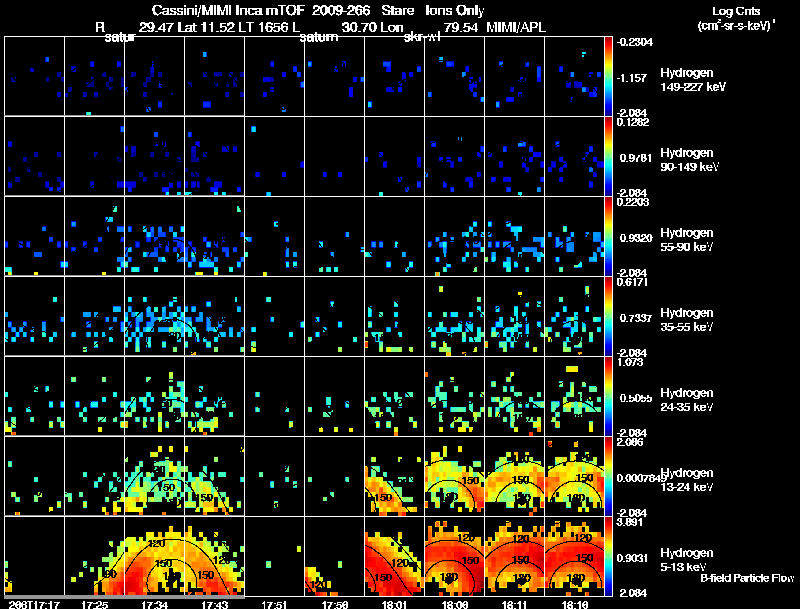Click the 79.54 longitude header value
Viewport: 800px width, 609px height.
tap(461, 28)
